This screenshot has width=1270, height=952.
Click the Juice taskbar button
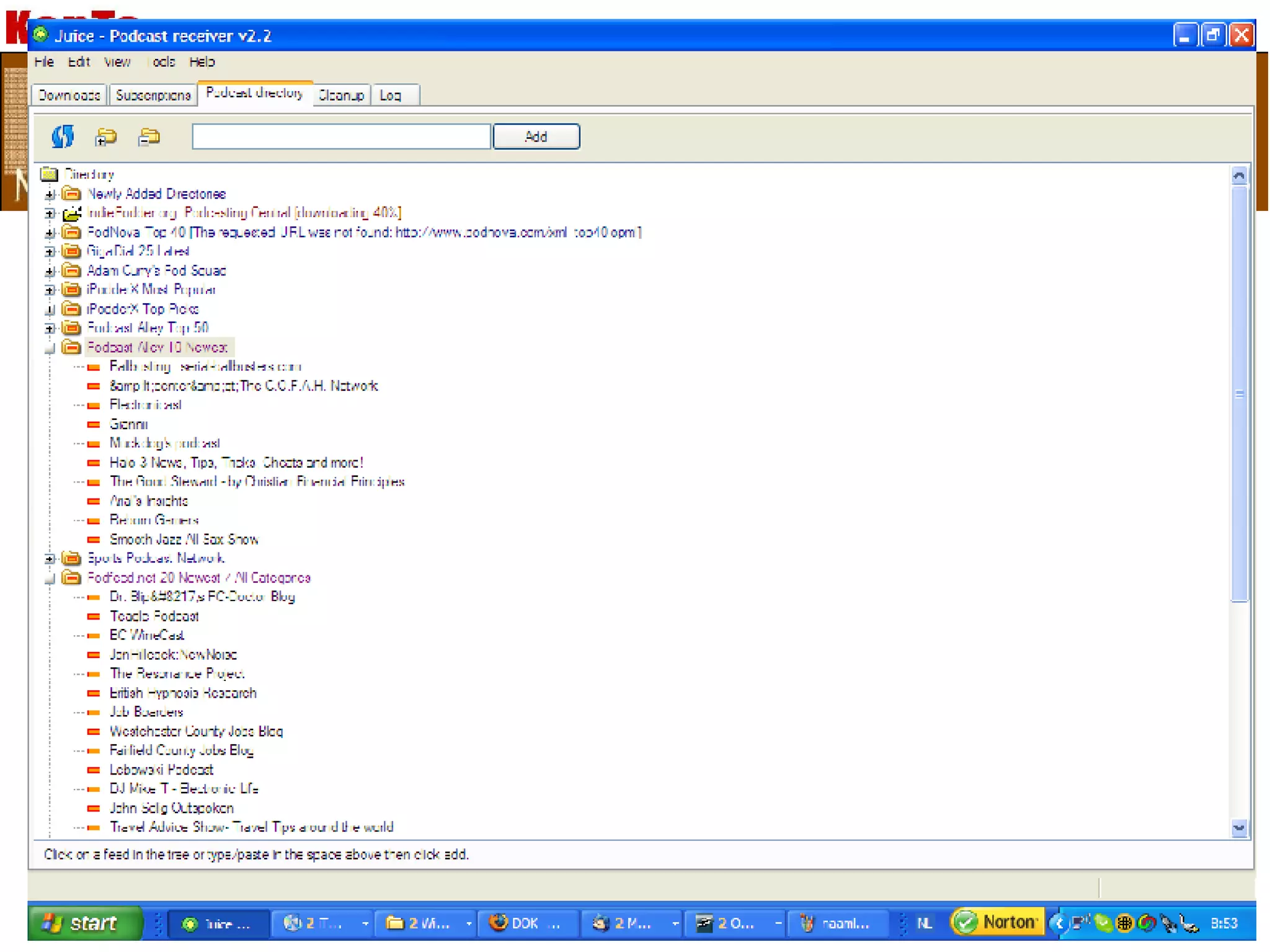[218, 924]
